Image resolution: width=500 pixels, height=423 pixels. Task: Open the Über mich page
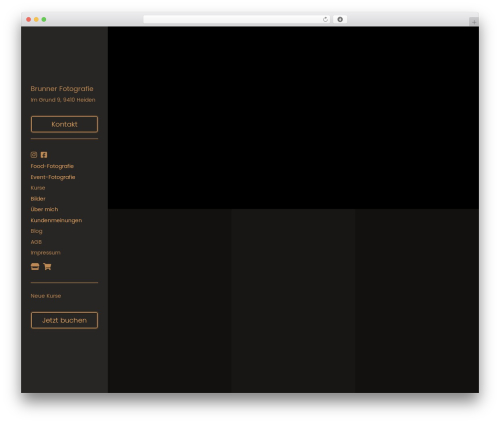coord(44,209)
